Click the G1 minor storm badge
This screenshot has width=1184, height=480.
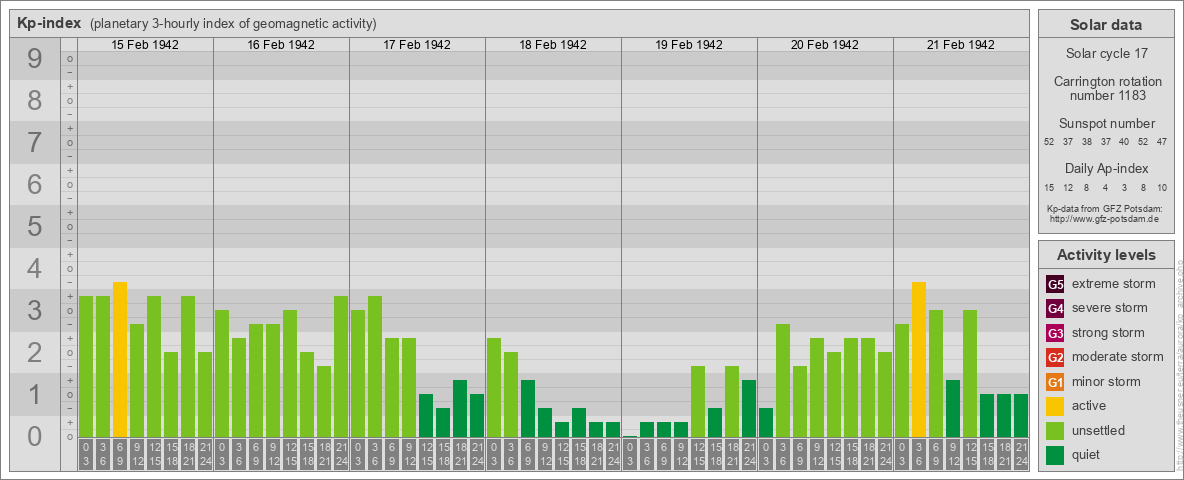coord(1055,382)
